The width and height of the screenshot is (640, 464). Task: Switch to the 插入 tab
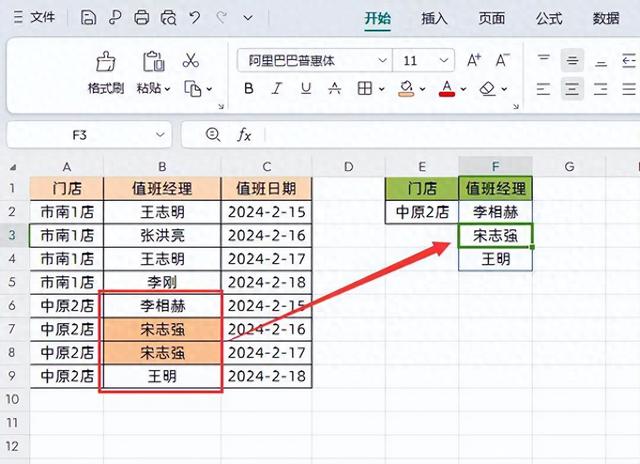(434, 18)
